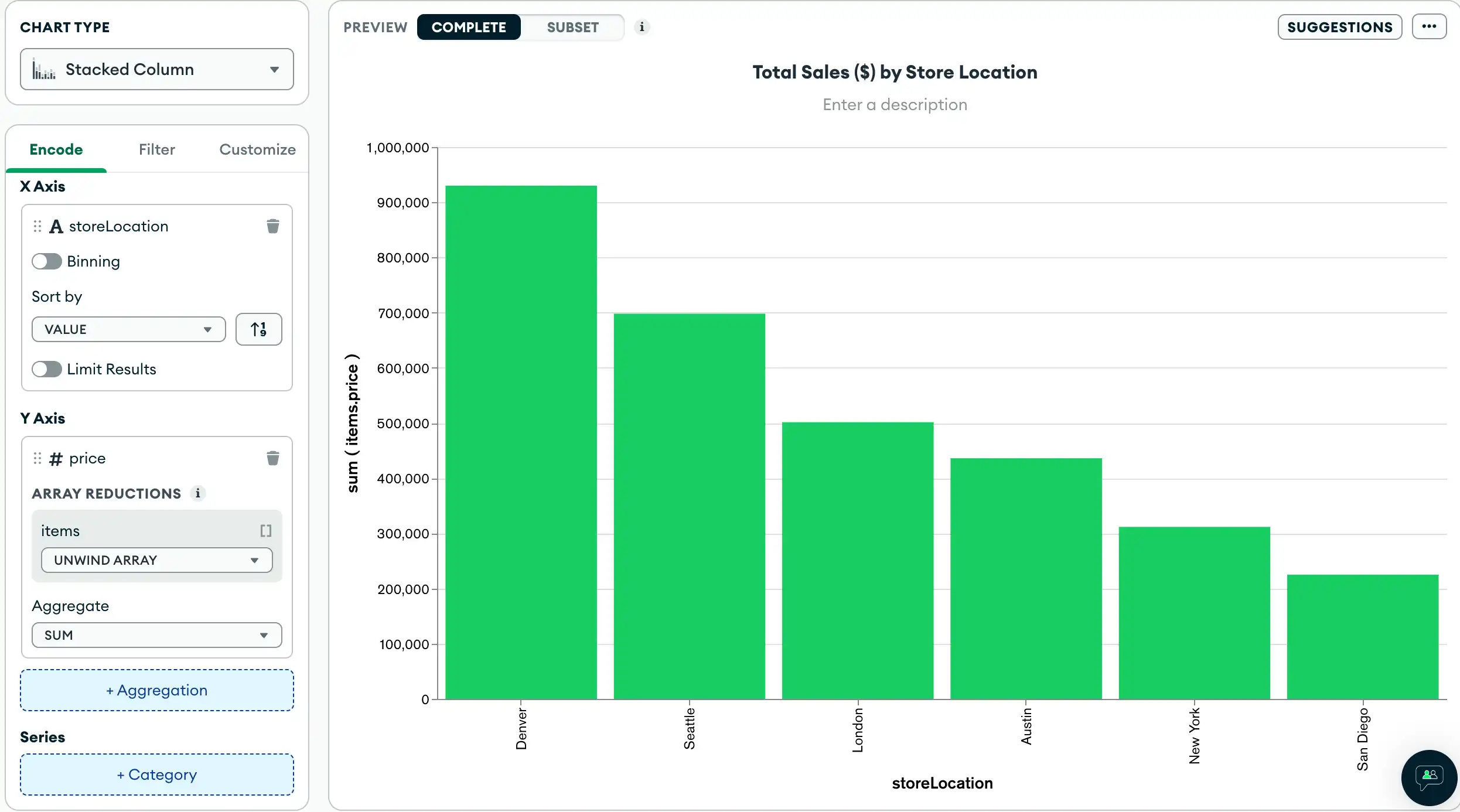Open the Customize tab

257,150
